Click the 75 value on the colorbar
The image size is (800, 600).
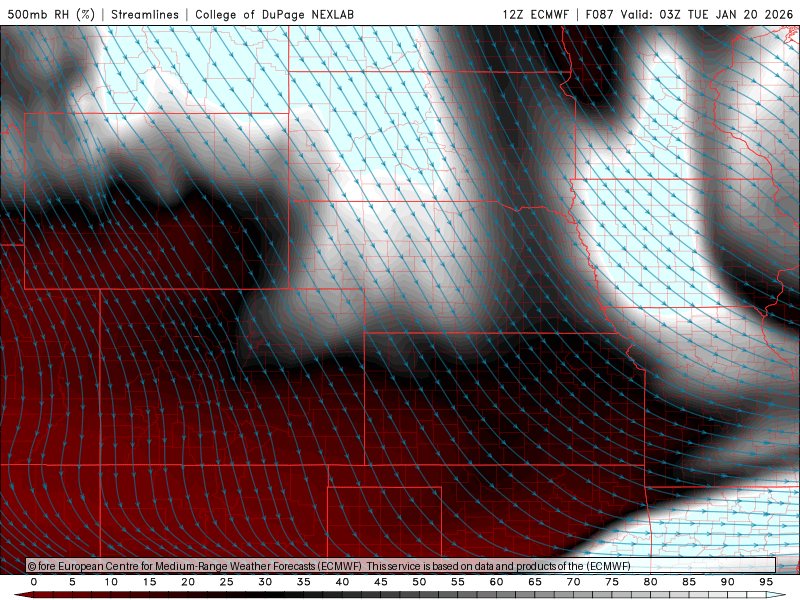[612, 582]
